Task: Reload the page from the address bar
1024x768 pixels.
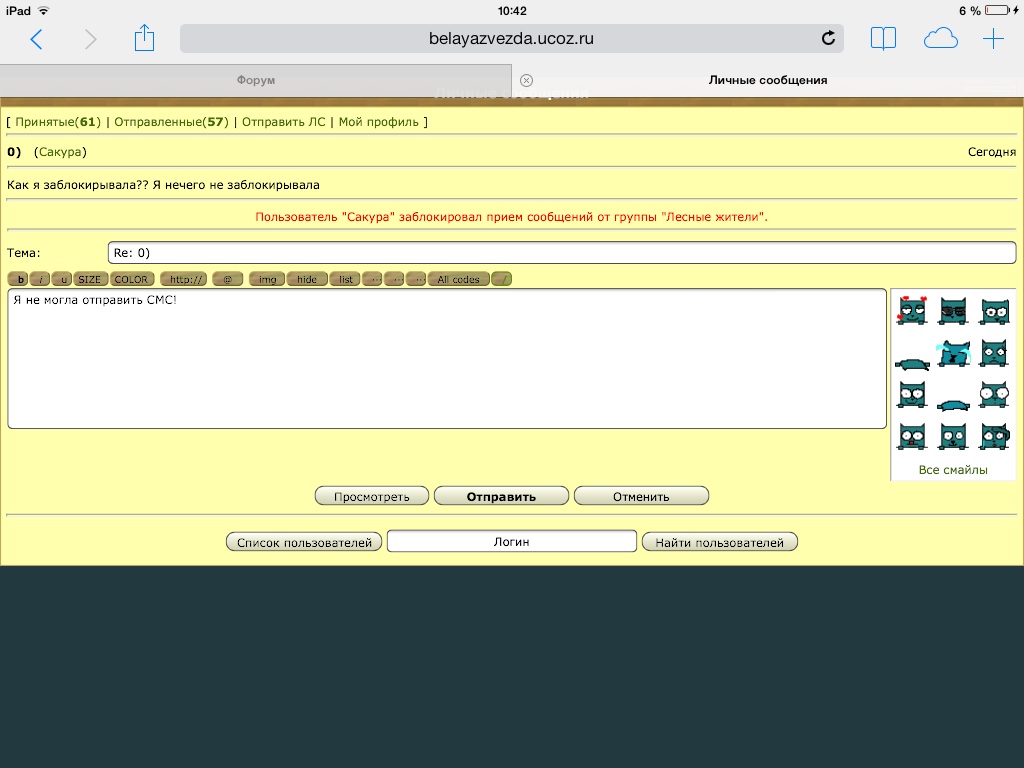Action: [x=828, y=39]
